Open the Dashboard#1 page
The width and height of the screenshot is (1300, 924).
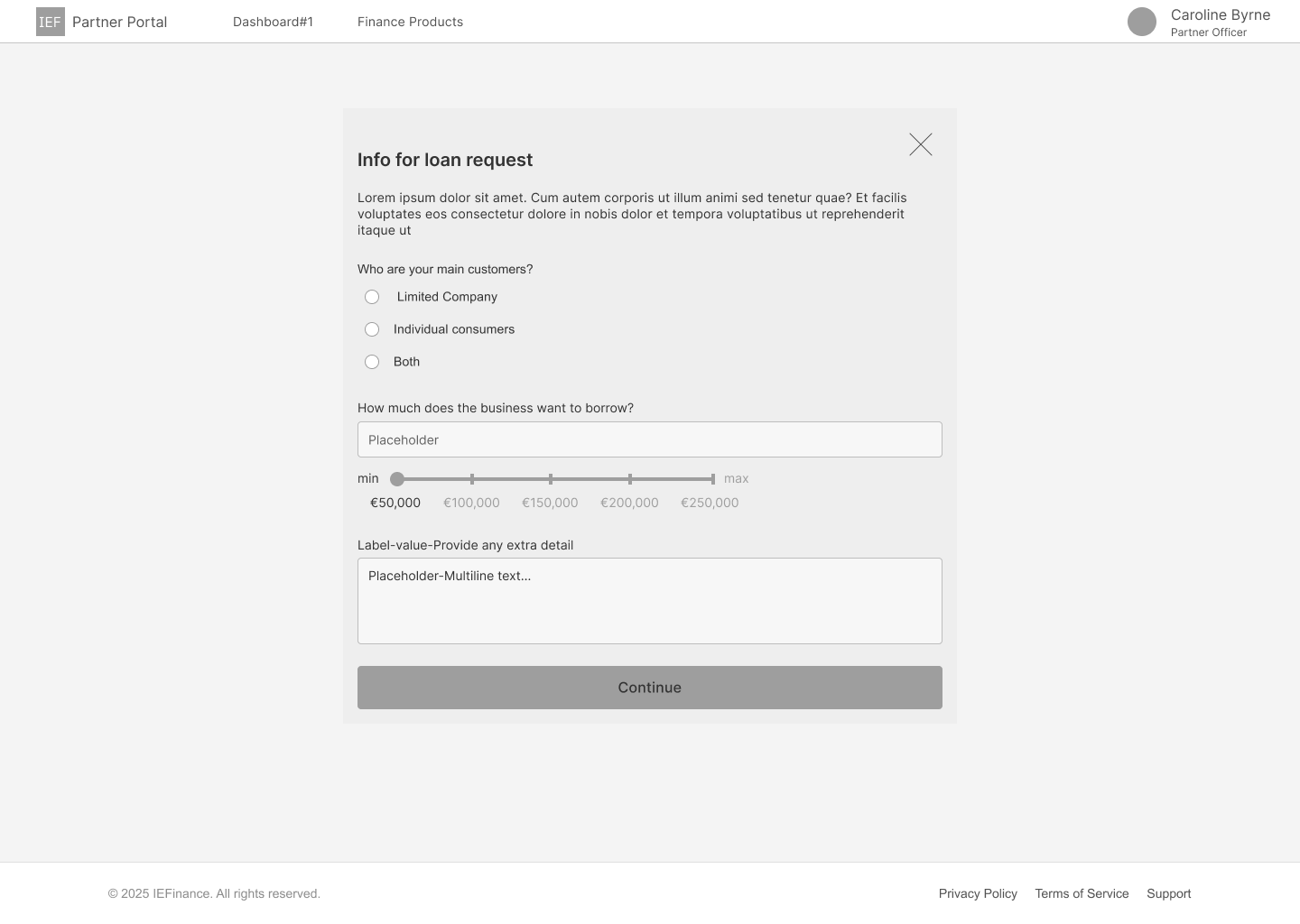[x=273, y=22]
